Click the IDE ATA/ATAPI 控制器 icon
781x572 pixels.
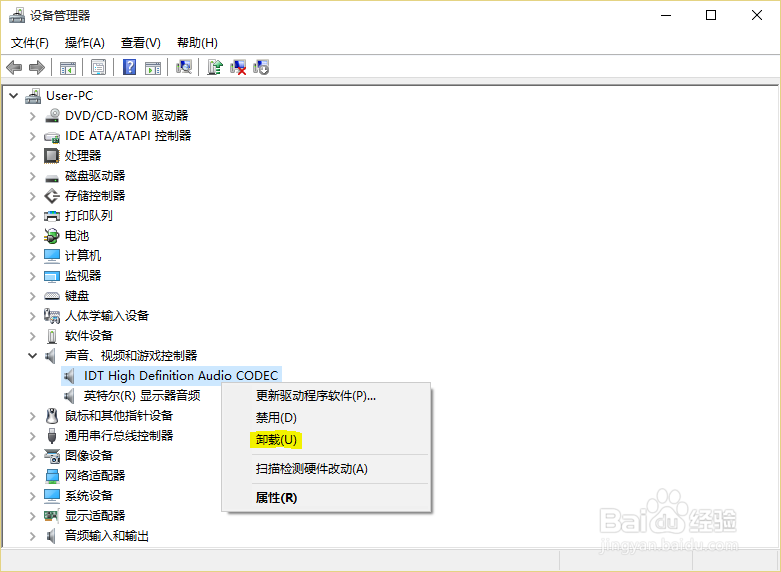pos(52,136)
